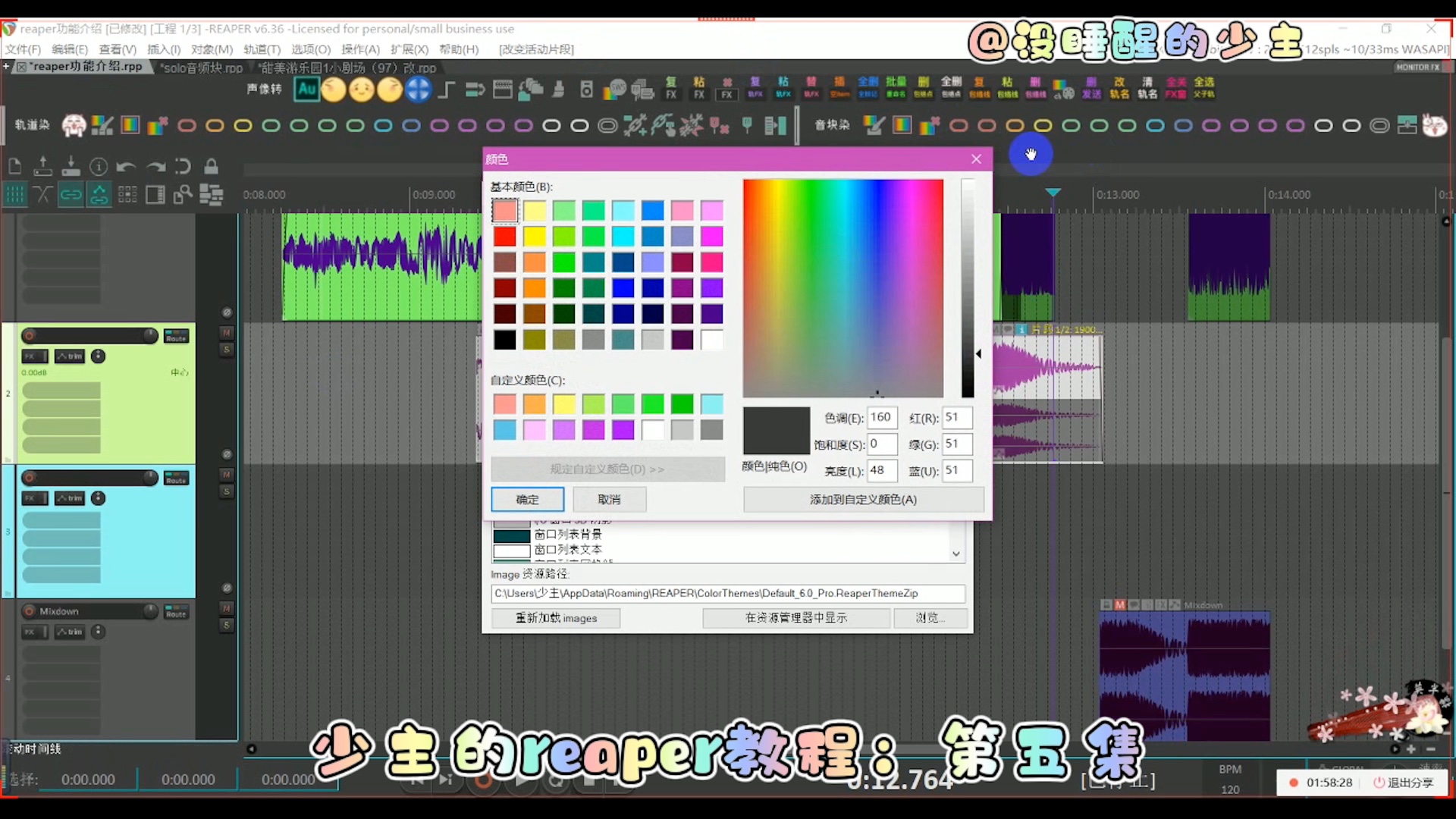This screenshot has width=1456, height=819.
Task: Click the new project file icon
Action: click(14, 167)
